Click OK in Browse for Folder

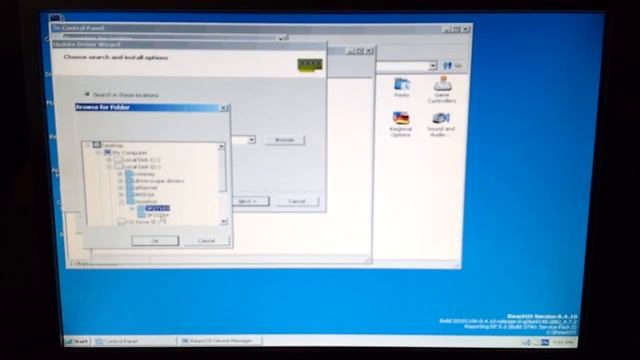[x=155, y=241]
